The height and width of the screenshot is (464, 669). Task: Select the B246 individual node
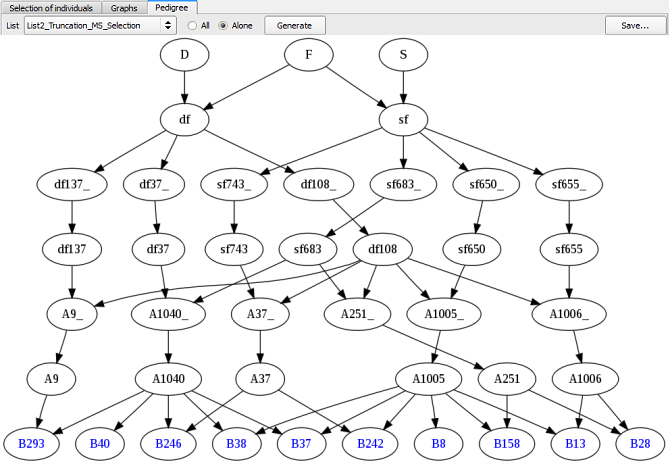pos(167,442)
